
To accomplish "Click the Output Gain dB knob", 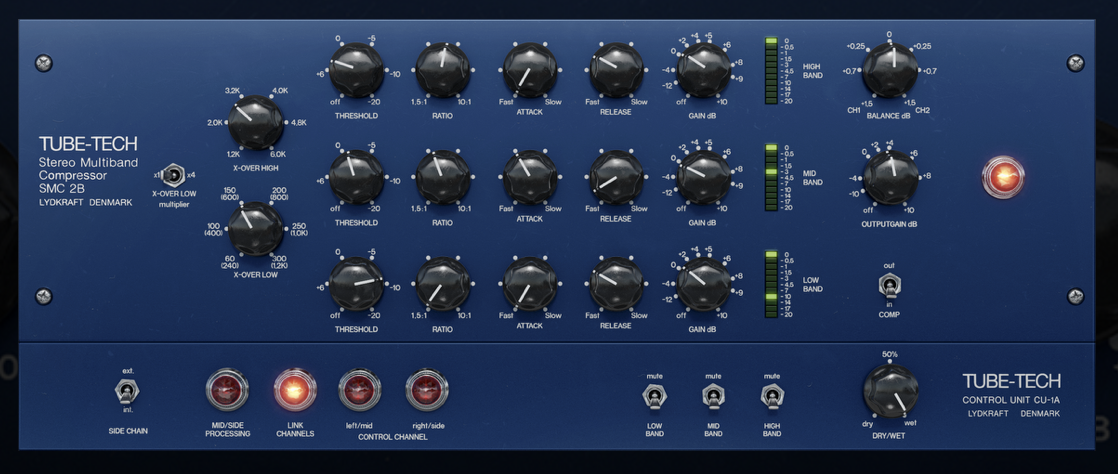I will 890,177.
